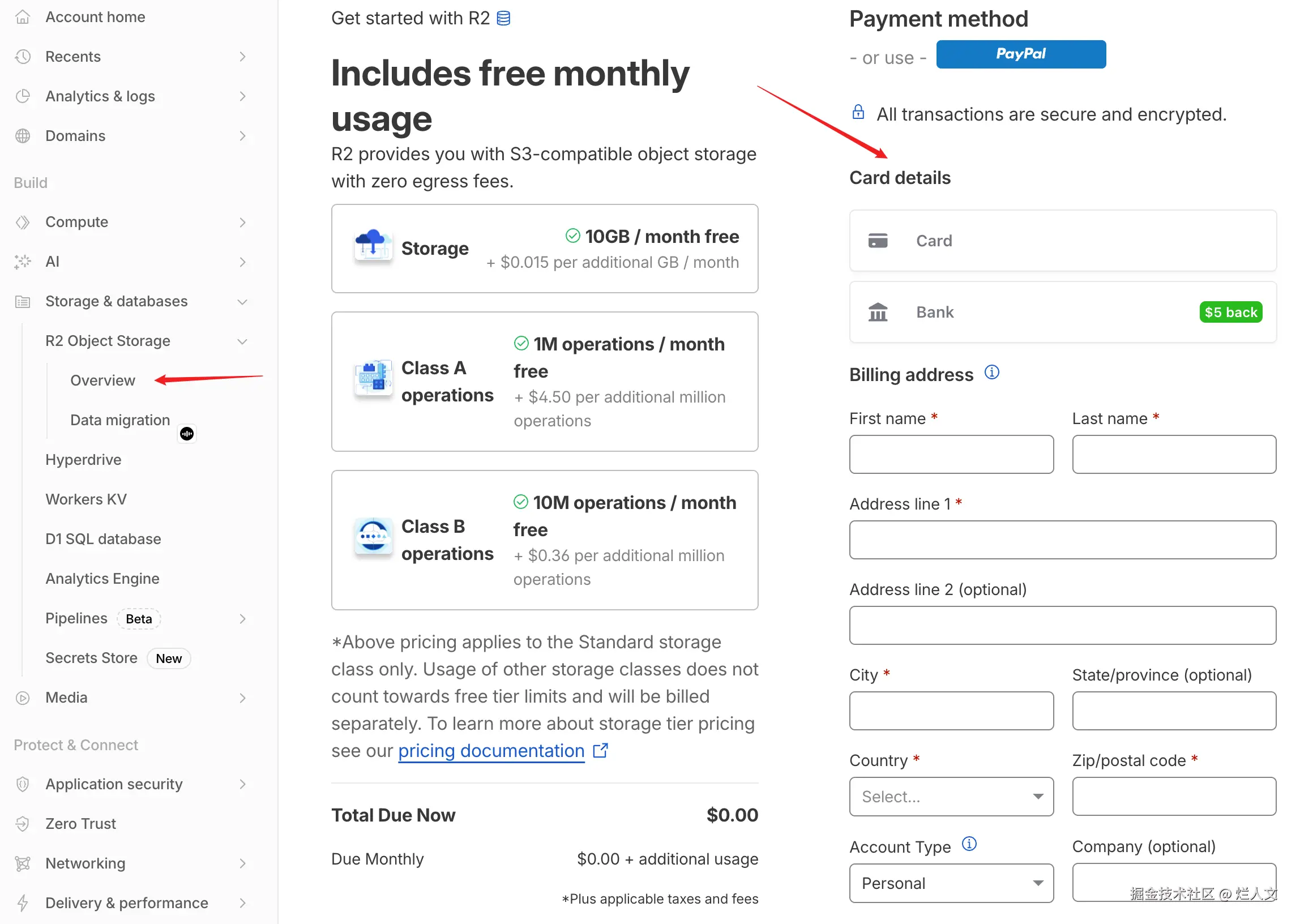Open the Account Type Personal dropdown
The image size is (1300, 924).
pyautogui.click(x=951, y=883)
